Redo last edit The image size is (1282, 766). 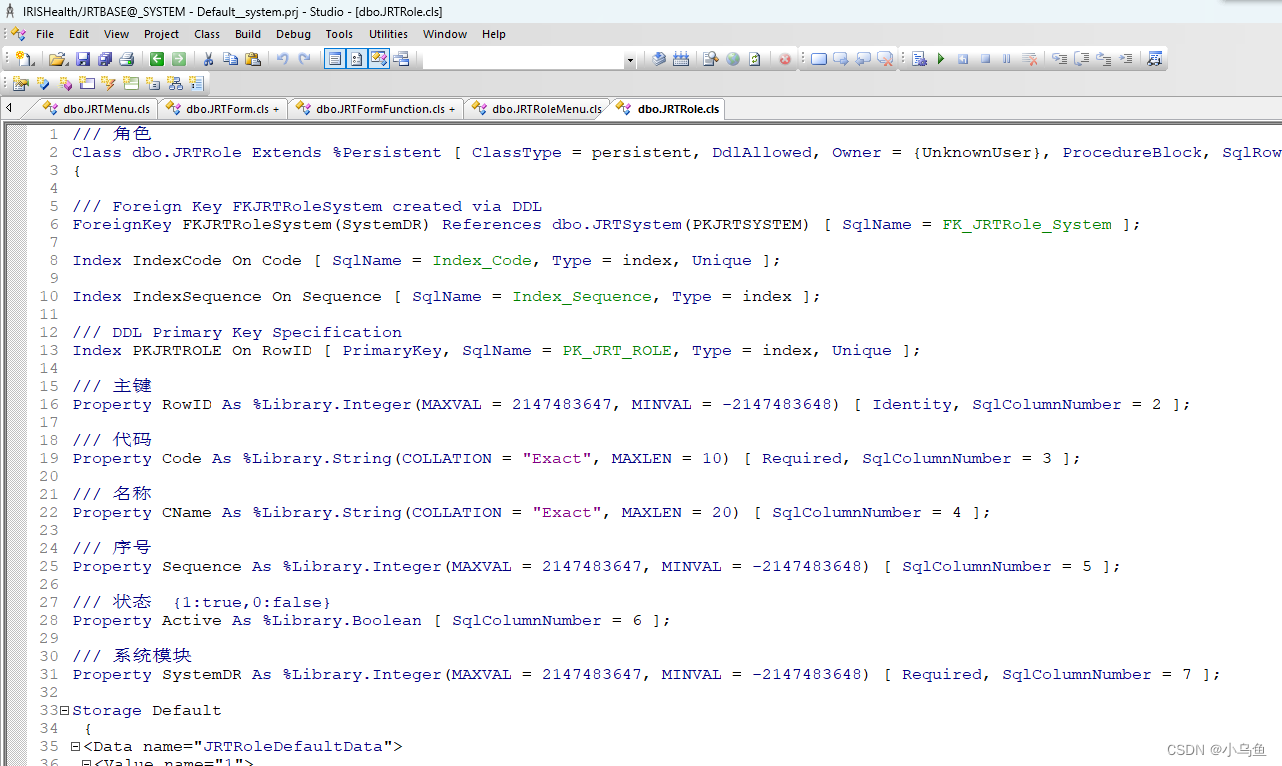tap(305, 59)
